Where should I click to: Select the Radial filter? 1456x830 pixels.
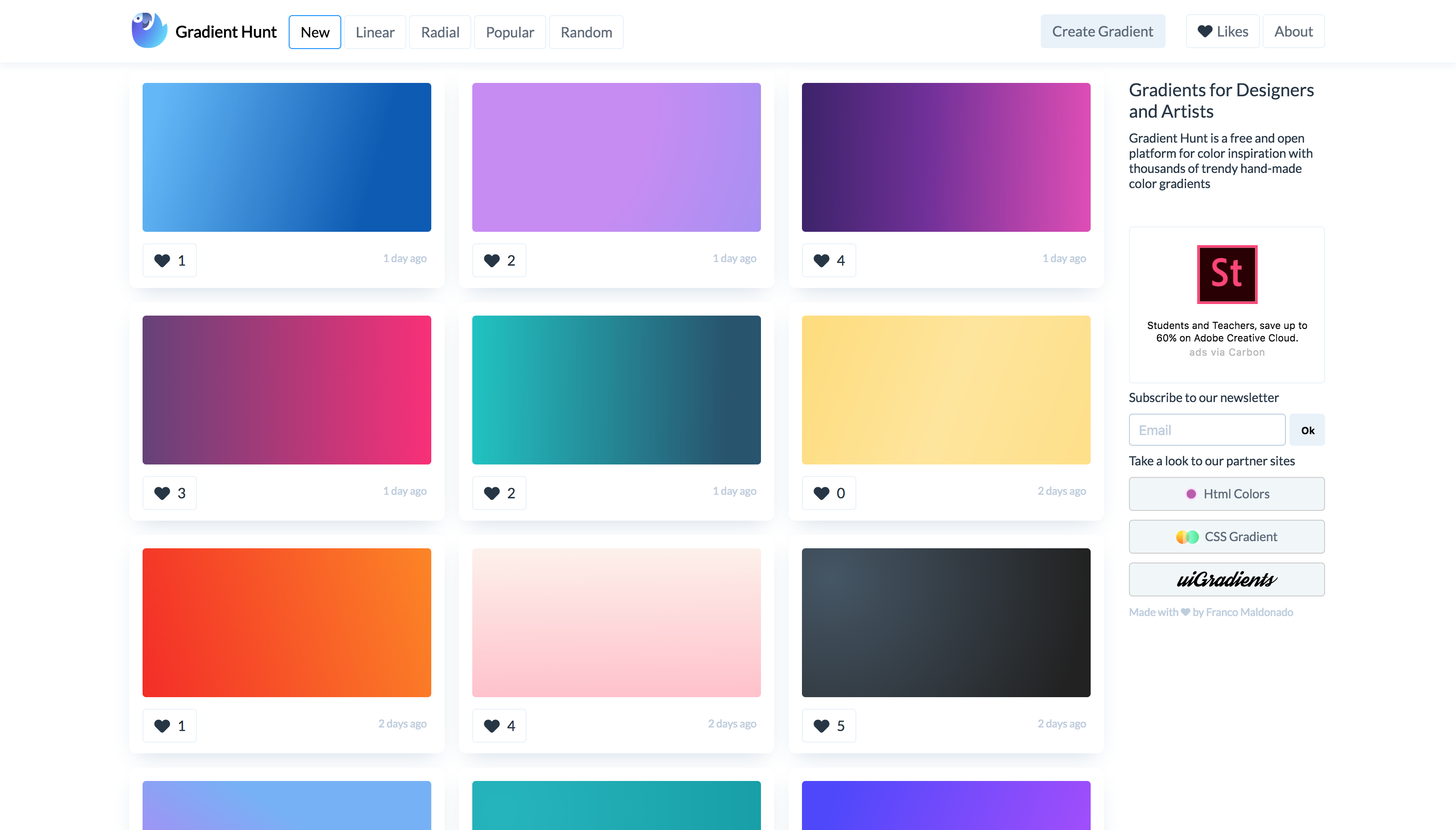[x=439, y=32]
